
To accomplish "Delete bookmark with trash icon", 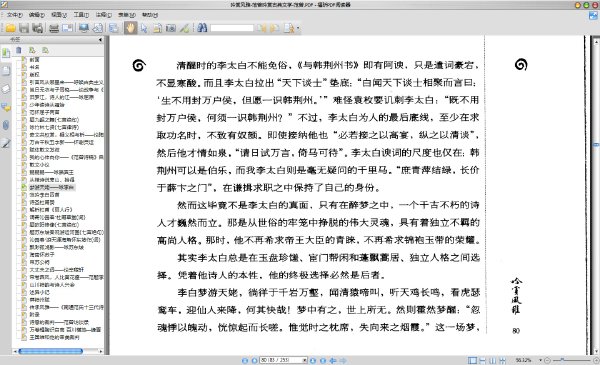I will (x=19, y=50).
